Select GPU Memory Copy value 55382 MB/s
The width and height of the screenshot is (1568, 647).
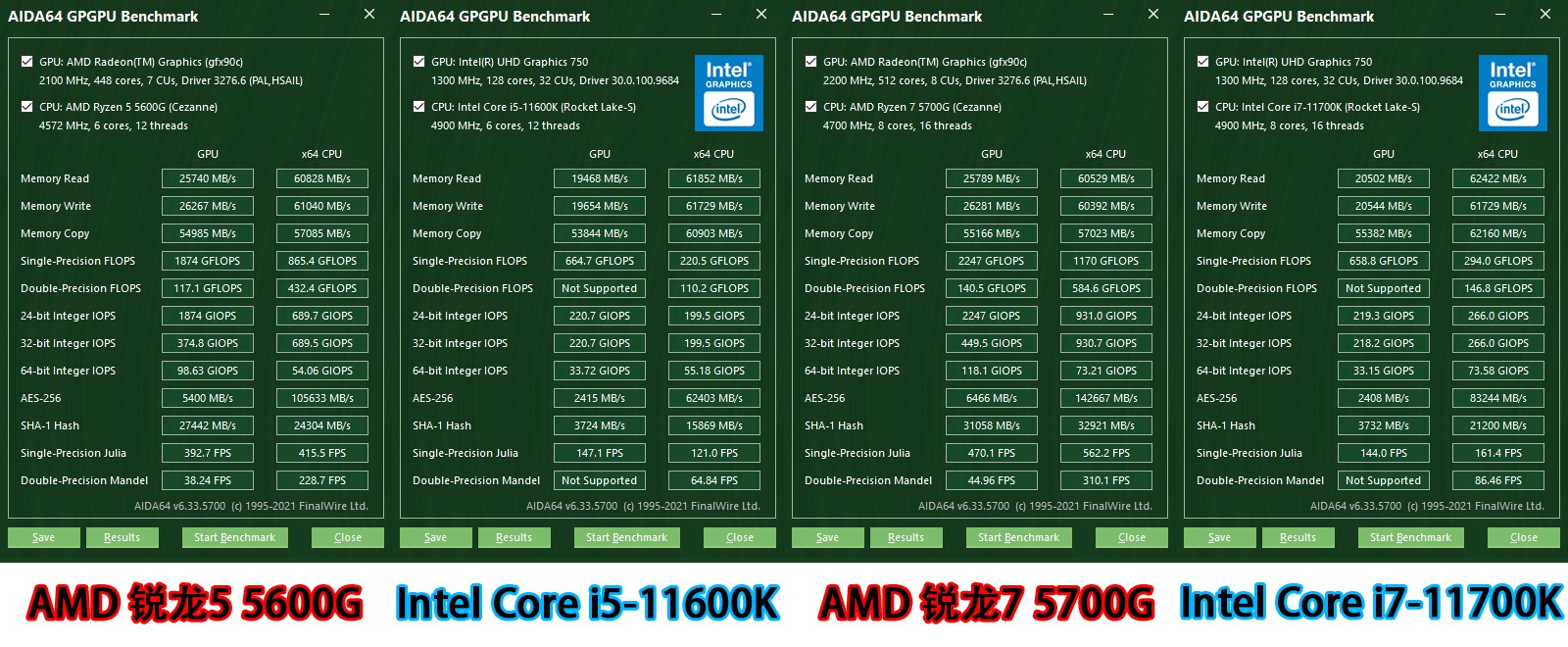1384,233
